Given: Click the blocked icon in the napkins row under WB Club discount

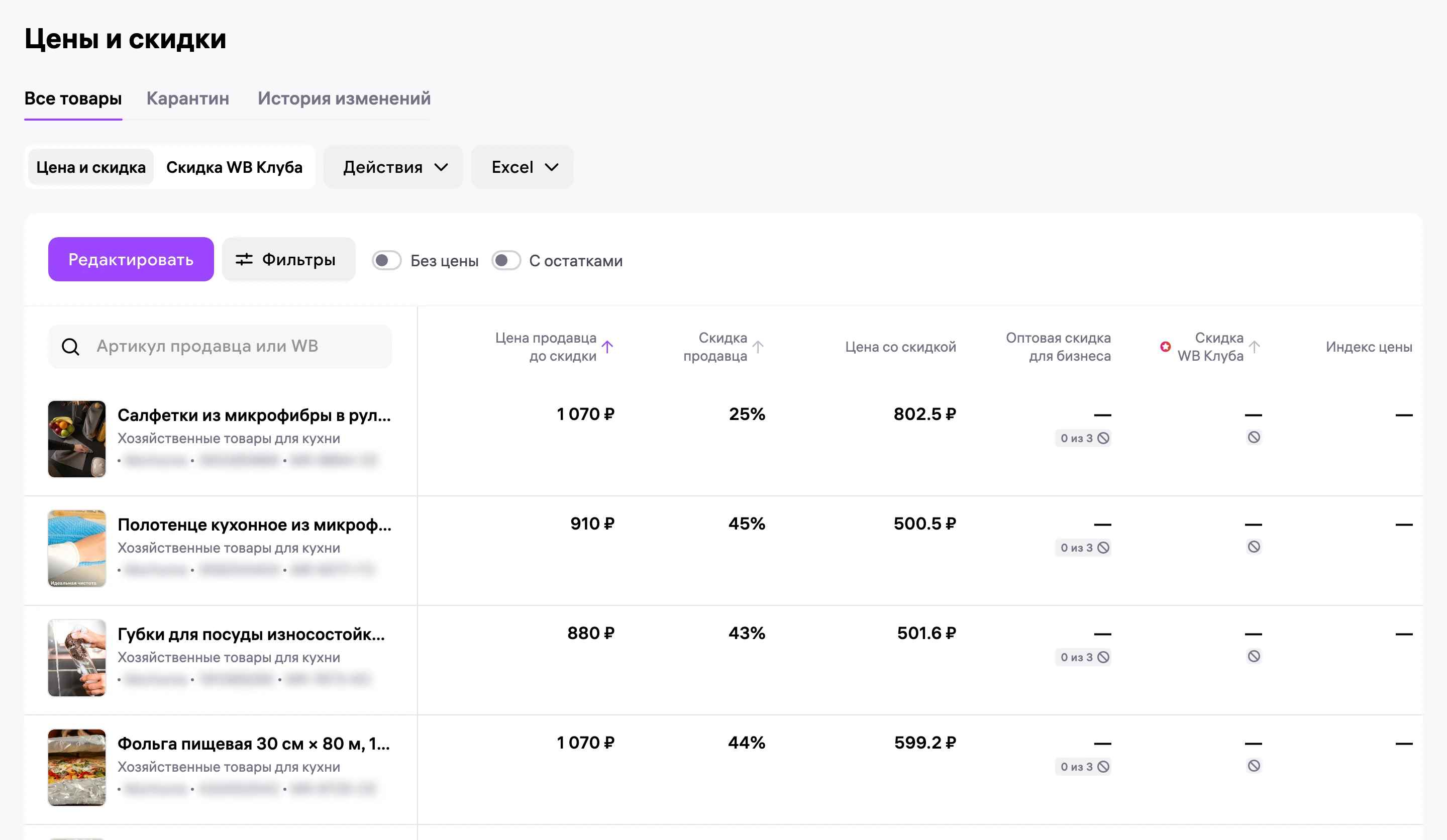Looking at the screenshot, I should coord(1254,438).
